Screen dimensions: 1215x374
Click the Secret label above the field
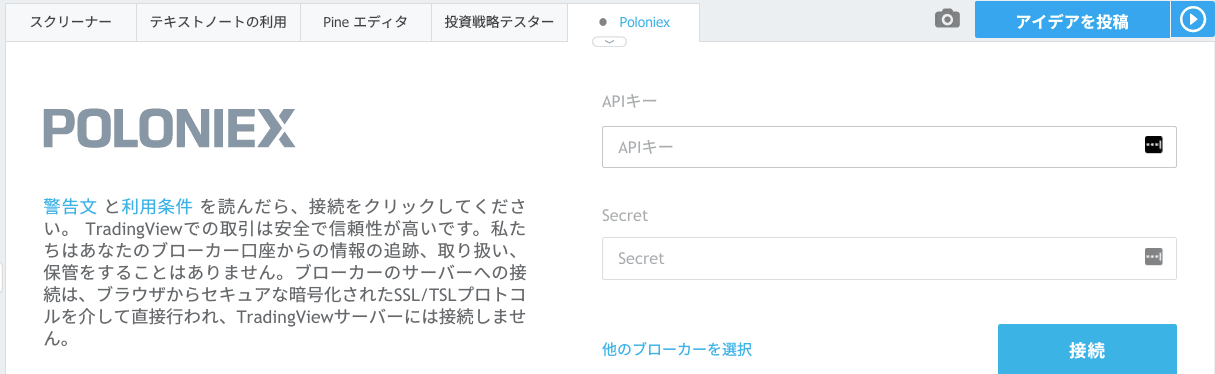[x=625, y=215]
